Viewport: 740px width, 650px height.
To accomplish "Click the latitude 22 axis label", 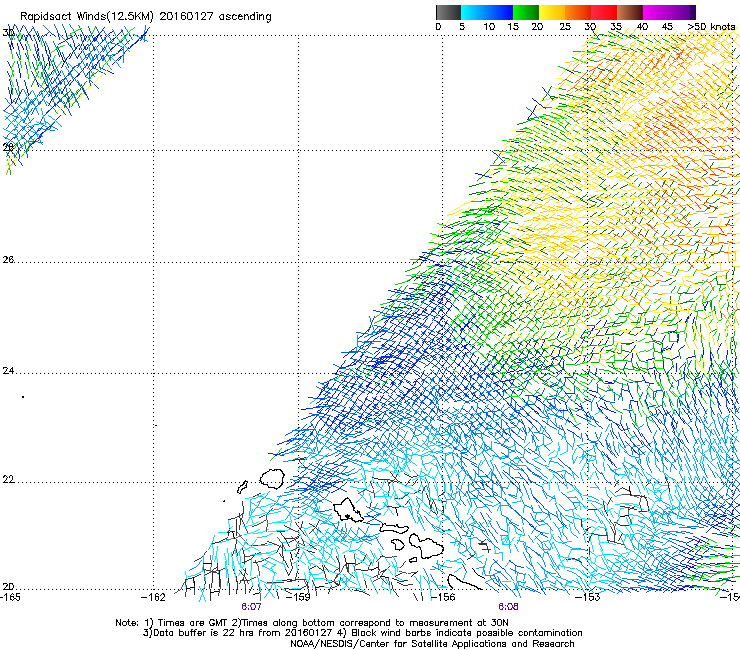I will [8, 479].
